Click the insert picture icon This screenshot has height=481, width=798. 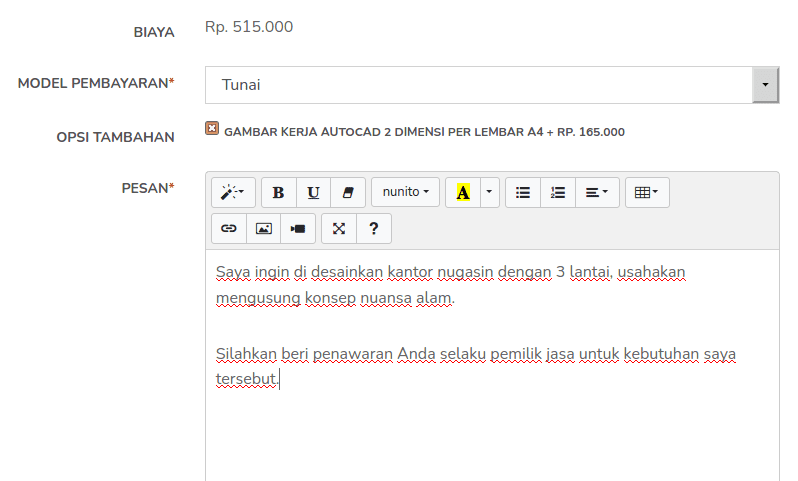point(264,229)
